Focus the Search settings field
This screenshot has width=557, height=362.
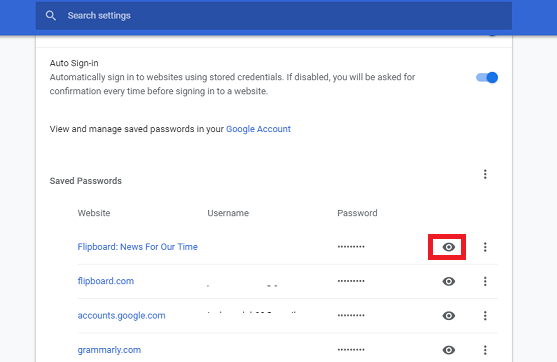(274, 16)
